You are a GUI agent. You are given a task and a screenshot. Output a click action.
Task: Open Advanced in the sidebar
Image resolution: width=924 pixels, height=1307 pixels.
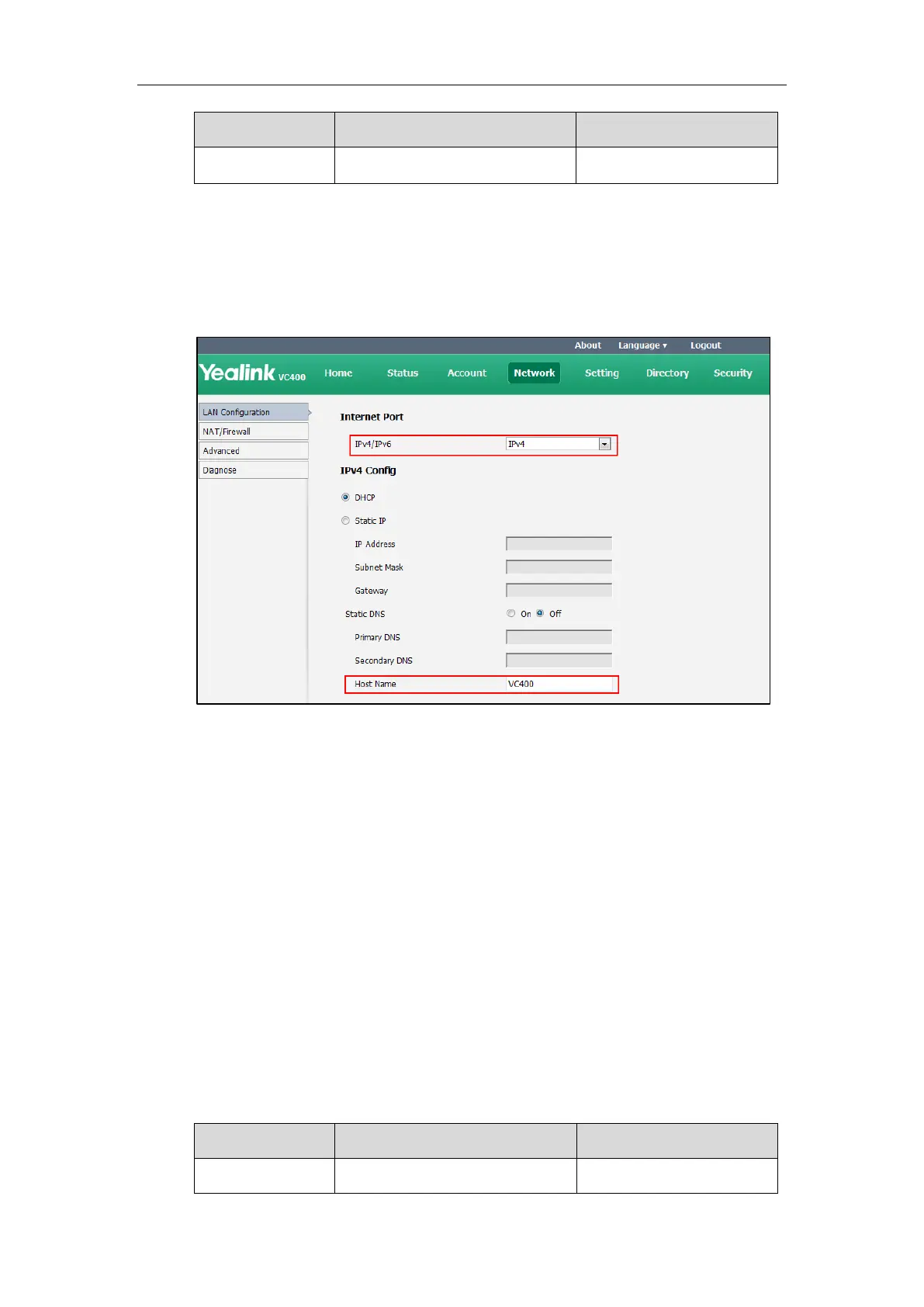point(254,451)
